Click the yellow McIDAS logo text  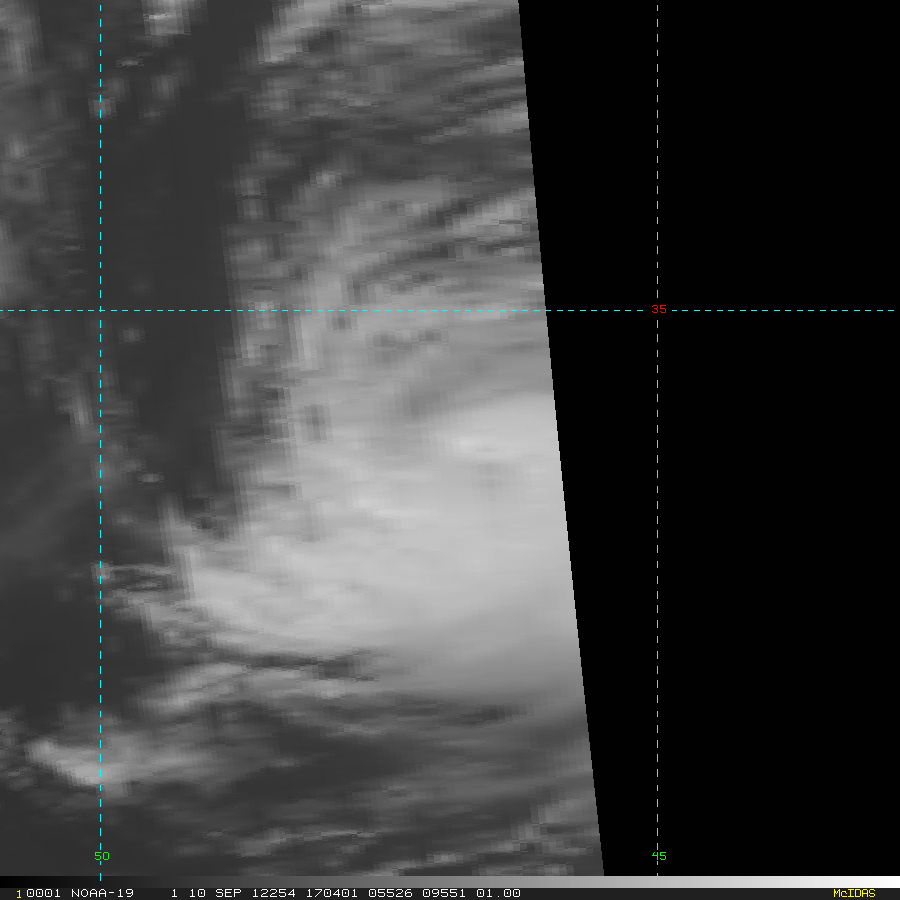point(853,893)
